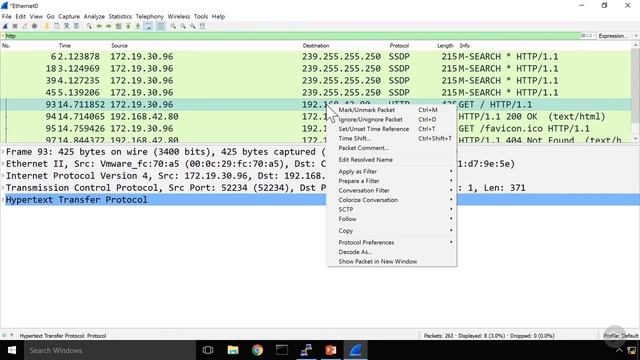
Task: Expand Protocol Preferences submenu
Action: tap(392, 242)
